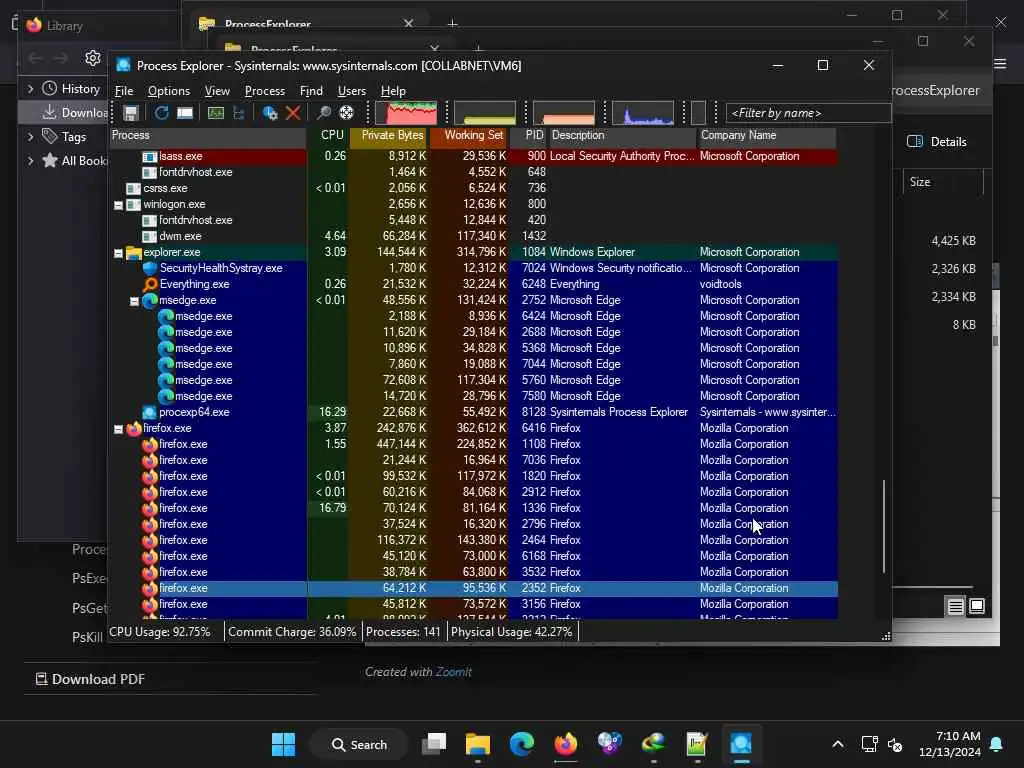Click the blue I/O history graph
This screenshot has height=768, width=1024.
(643, 112)
